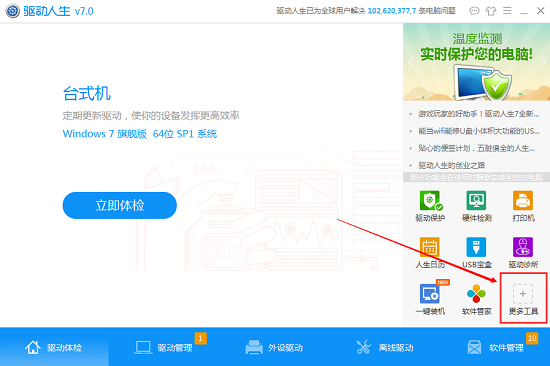Show next banner with right arrow
The image size is (550, 366).
pos(543,62)
